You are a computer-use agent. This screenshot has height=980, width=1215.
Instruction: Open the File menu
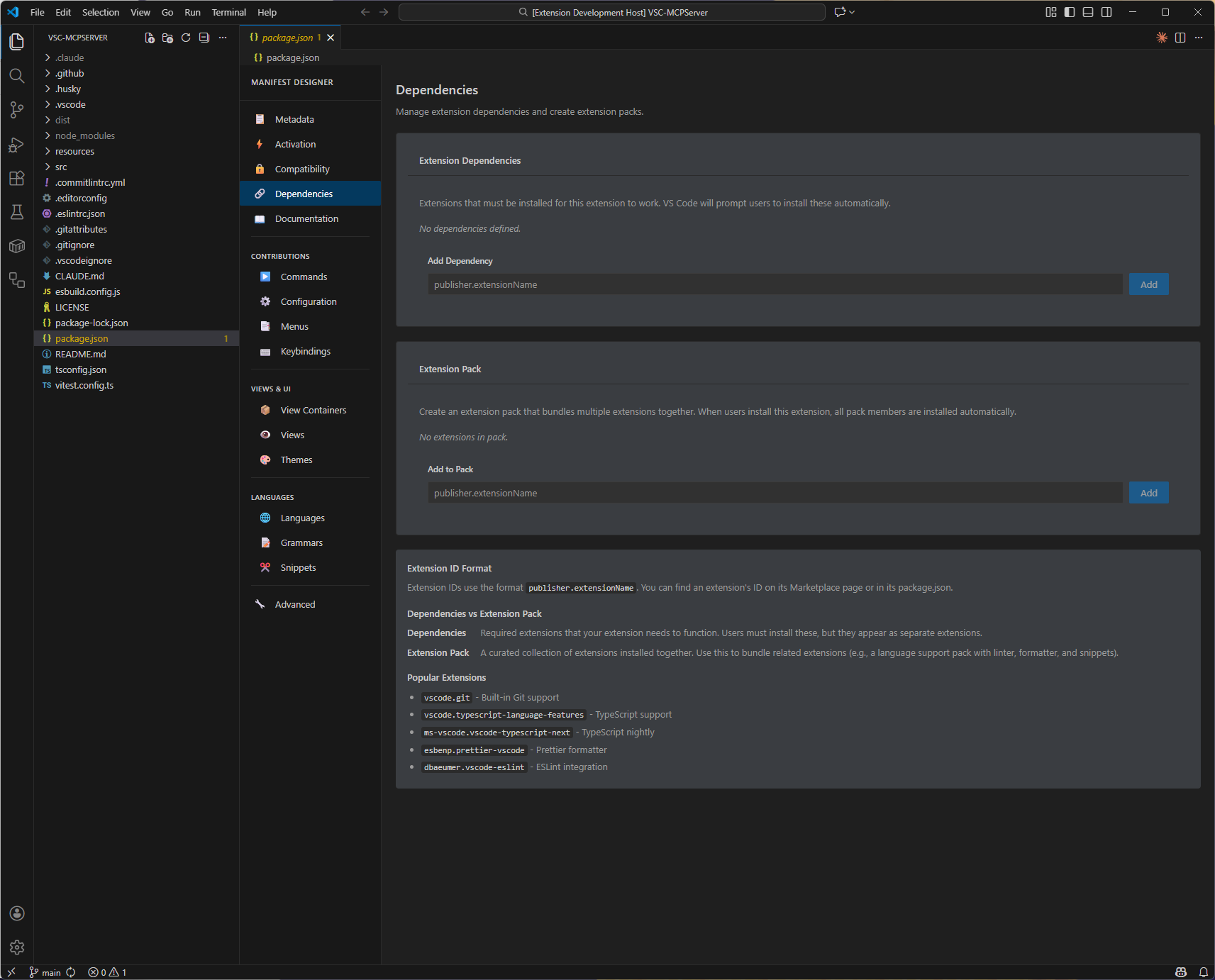point(38,12)
